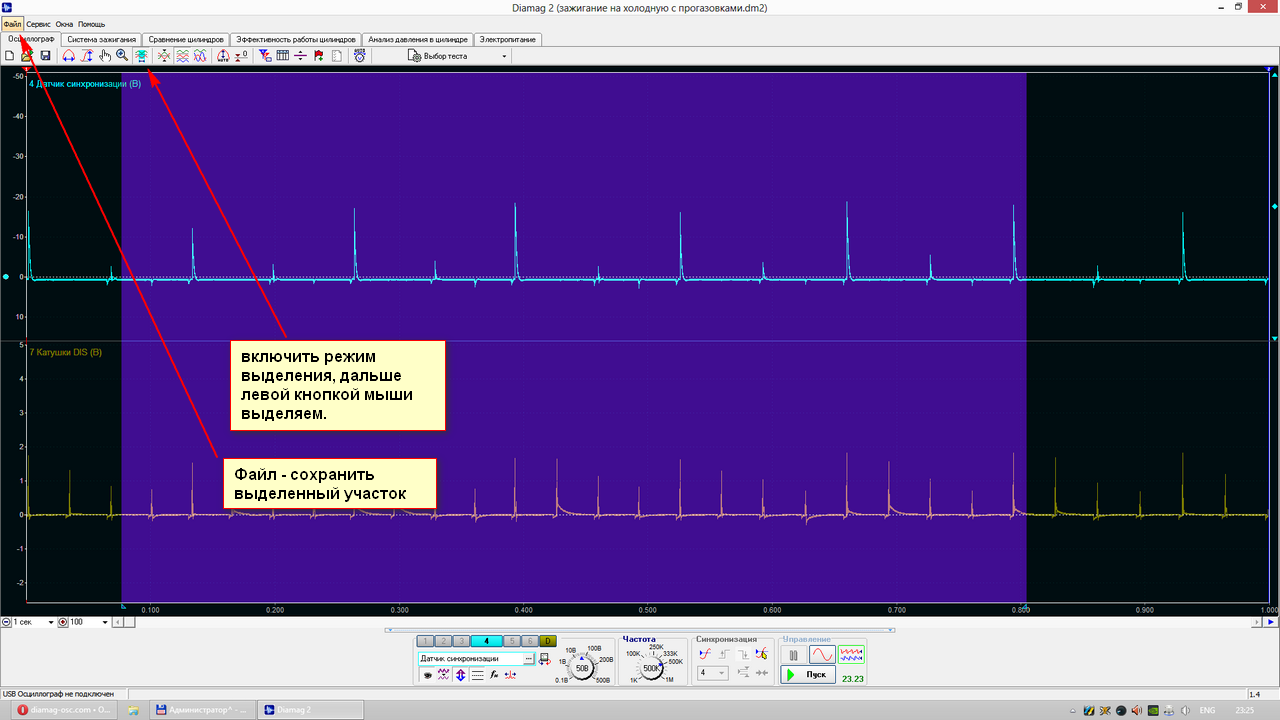Click the Пуск start button
The width and height of the screenshot is (1280, 720).
click(x=808, y=675)
